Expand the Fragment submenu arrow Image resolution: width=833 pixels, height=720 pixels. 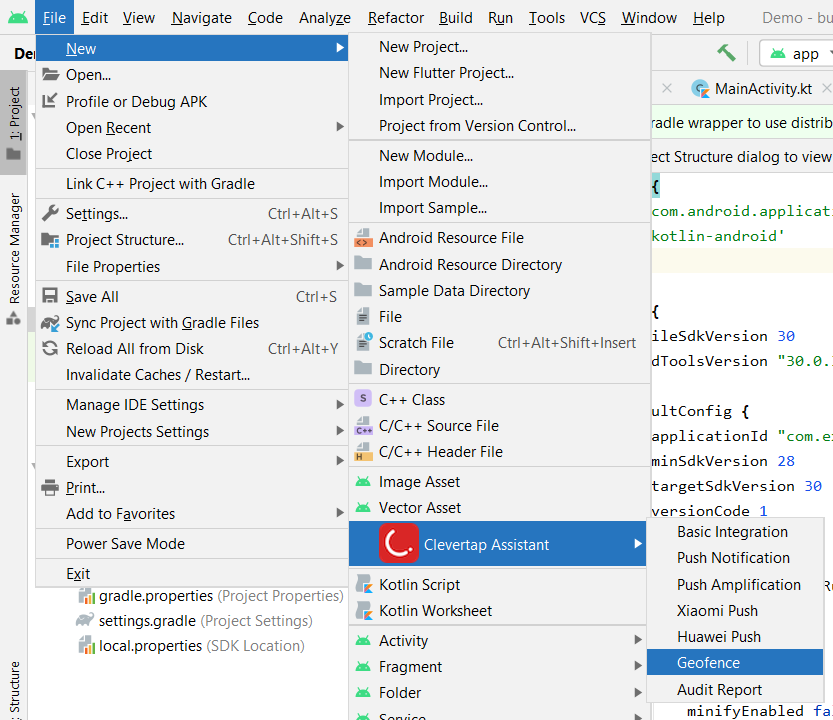(x=638, y=665)
